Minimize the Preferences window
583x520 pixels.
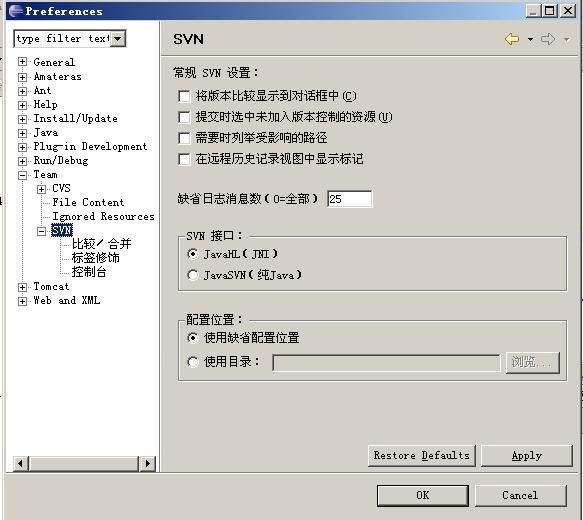coord(533,11)
